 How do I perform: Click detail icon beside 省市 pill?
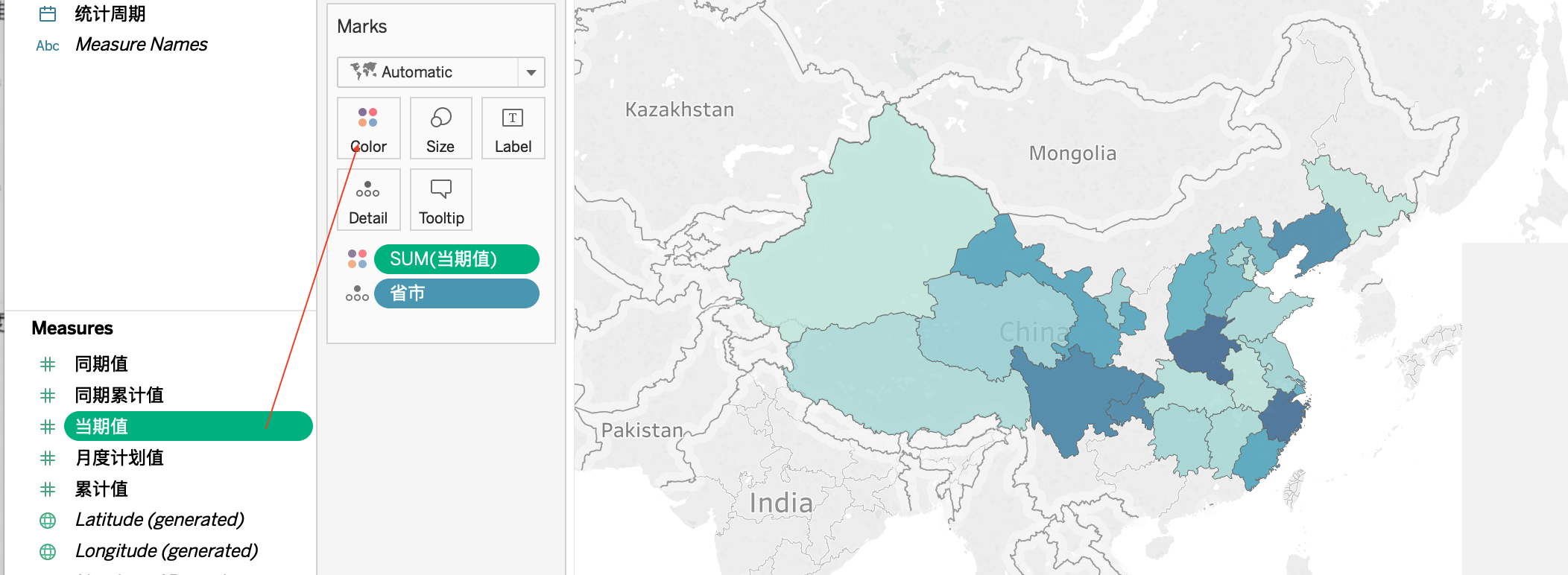[357, 293]
